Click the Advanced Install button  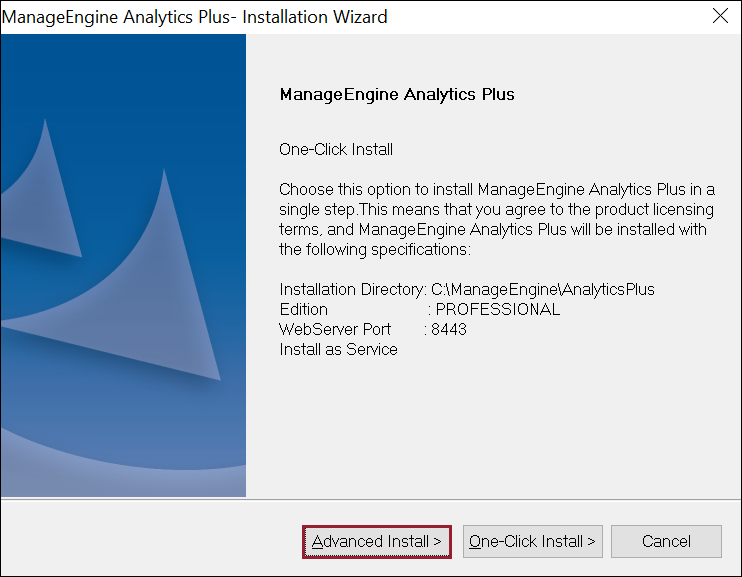[377, 541]
